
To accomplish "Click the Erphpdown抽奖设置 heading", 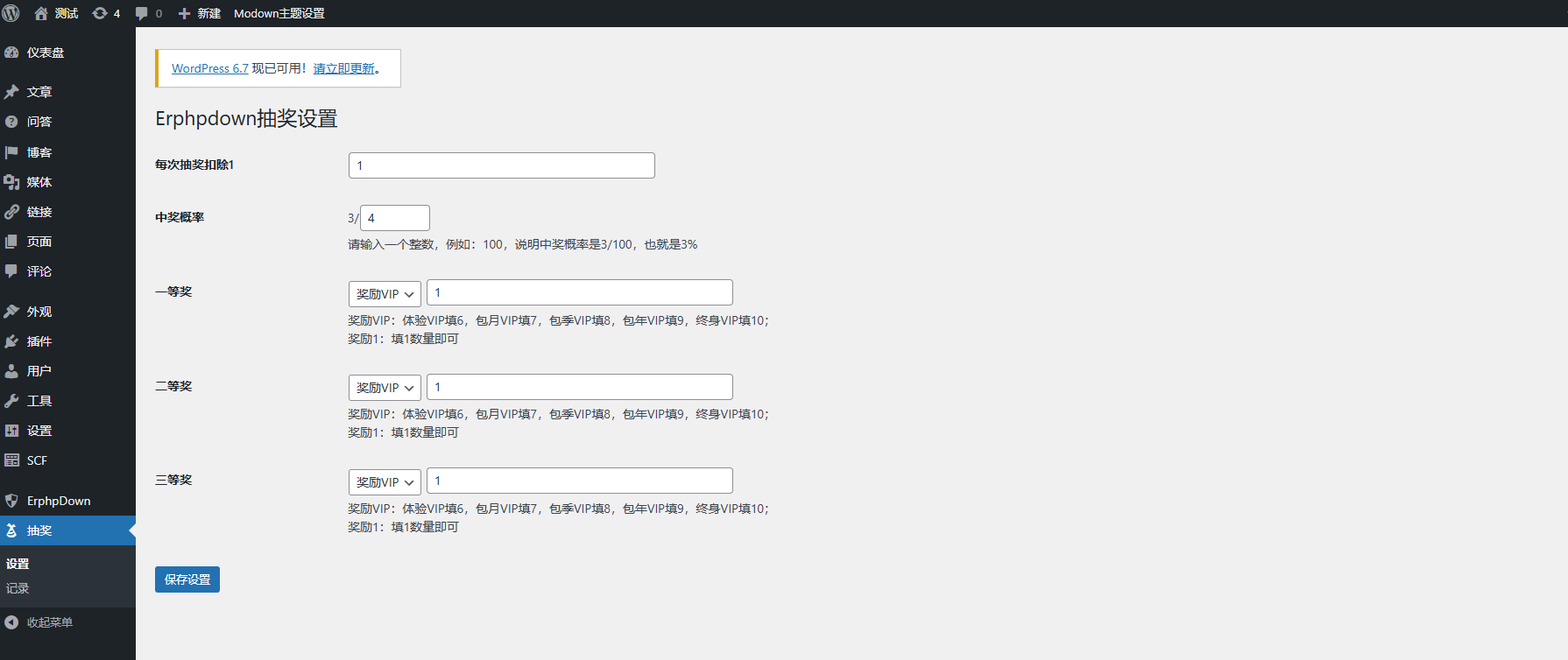I will [246, 118].
